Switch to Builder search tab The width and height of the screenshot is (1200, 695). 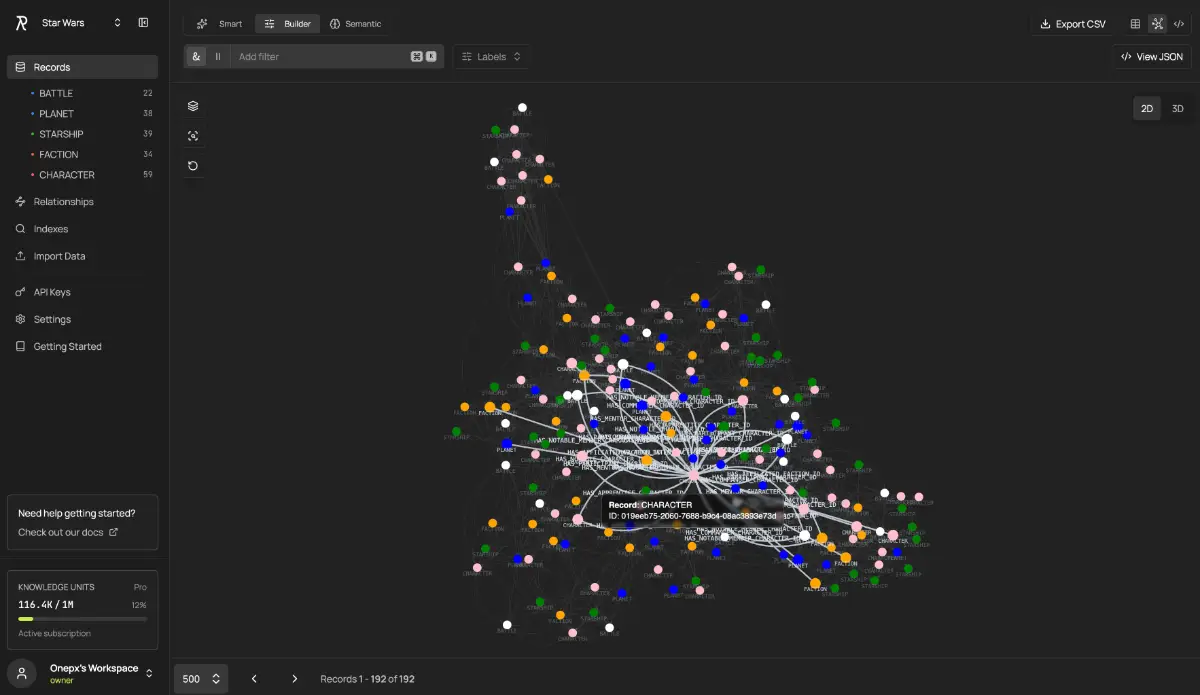click(x=288, y=24)
